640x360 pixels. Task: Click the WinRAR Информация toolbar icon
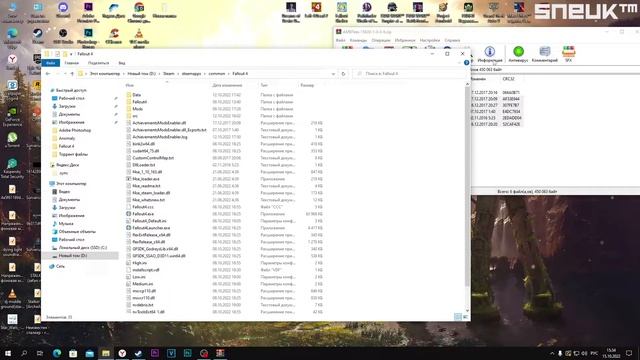[490, 54]
